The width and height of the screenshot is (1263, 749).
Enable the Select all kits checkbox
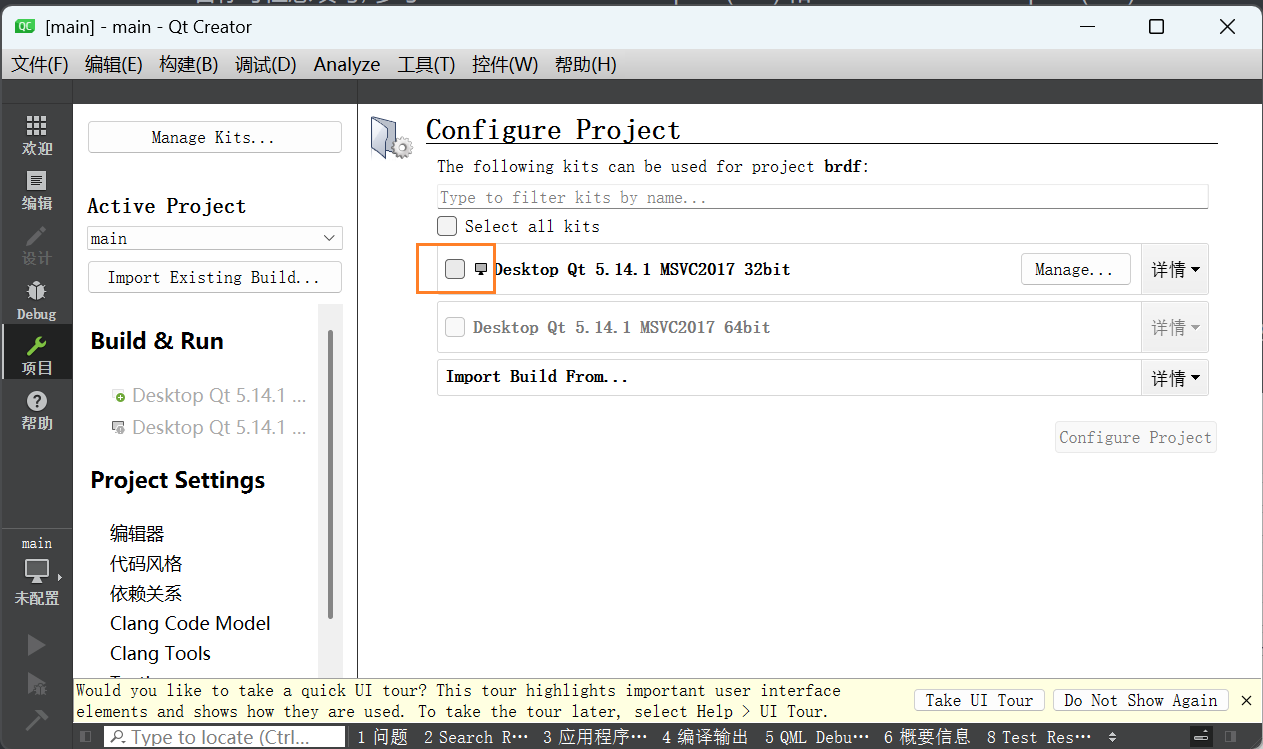[x=447, y=226]
